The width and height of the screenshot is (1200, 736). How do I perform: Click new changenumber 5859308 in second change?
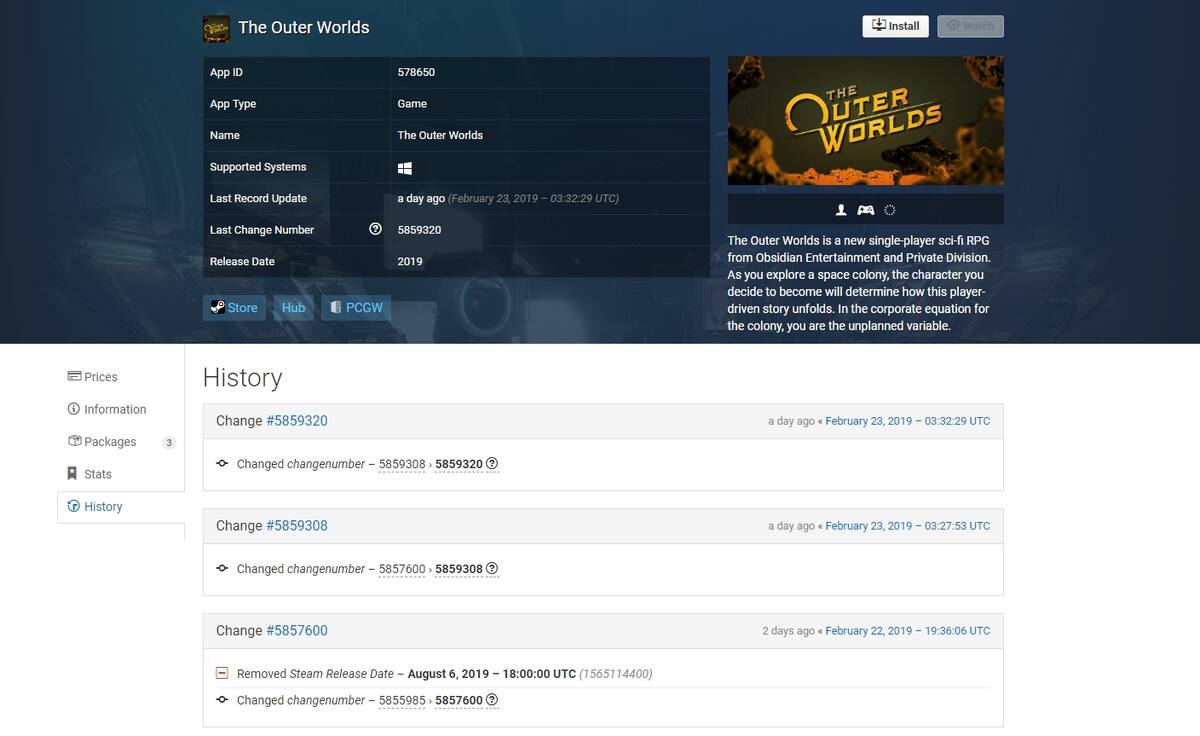(x=459, y=569)
